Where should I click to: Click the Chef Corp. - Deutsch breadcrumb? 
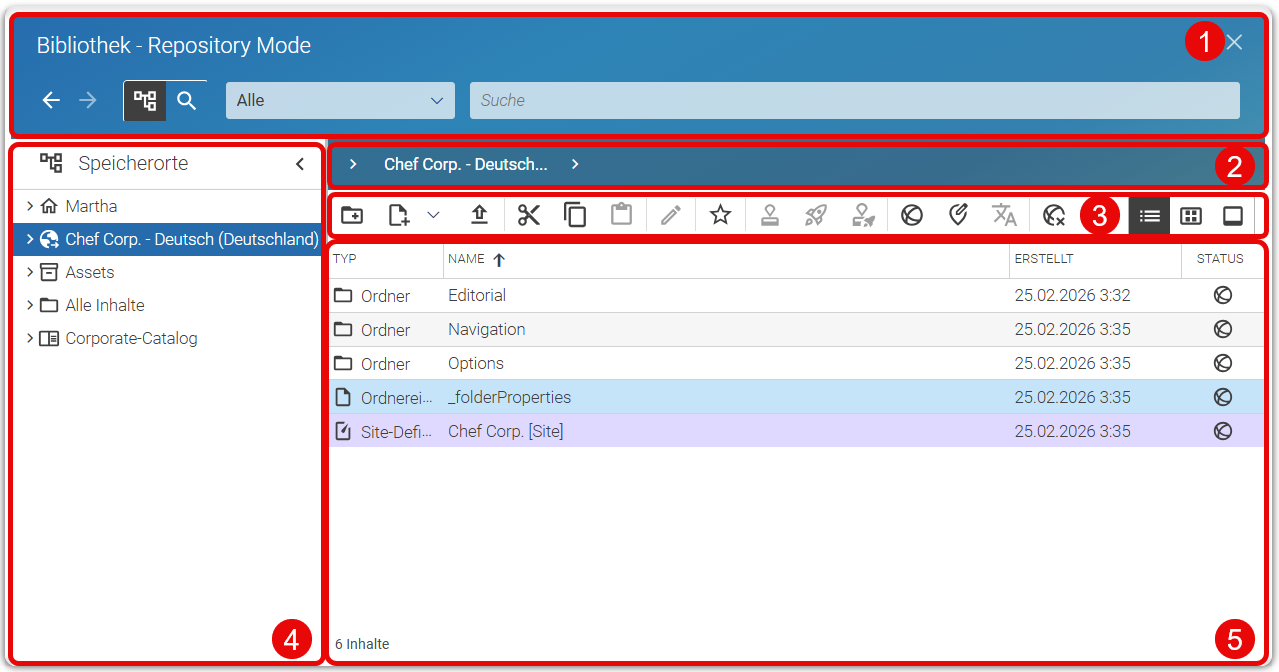[466, 164]
